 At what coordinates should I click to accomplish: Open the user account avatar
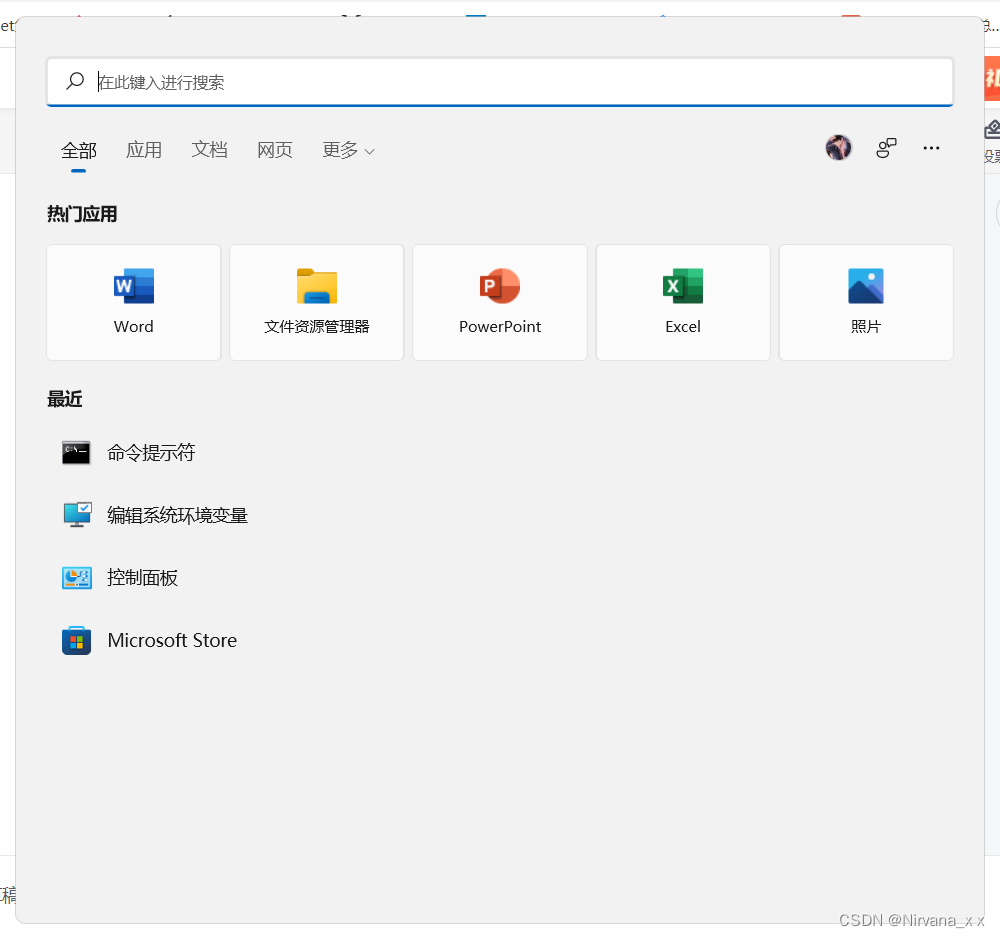point(839,148)
